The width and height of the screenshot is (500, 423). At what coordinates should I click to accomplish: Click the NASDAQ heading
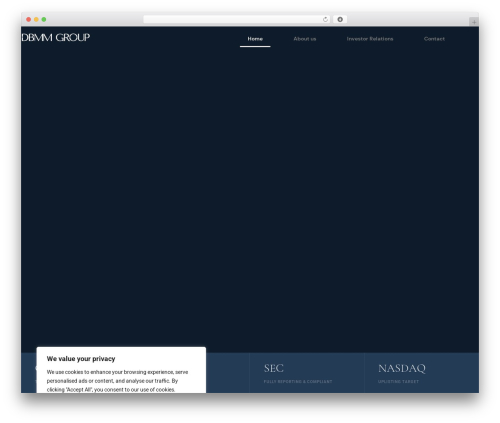tap(402, 368)
